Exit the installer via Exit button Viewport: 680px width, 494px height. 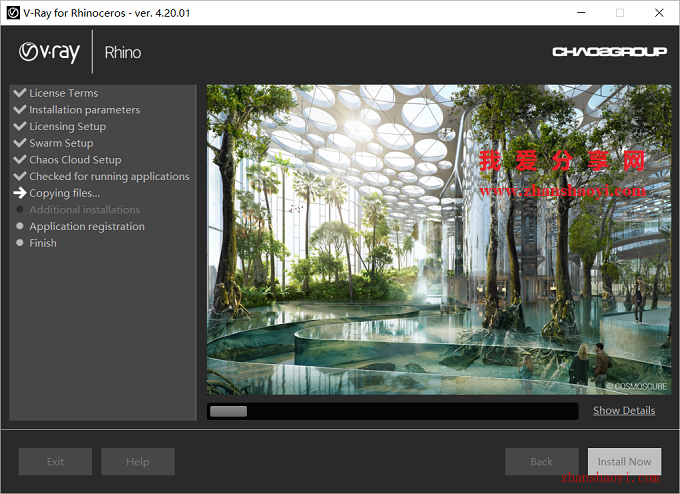click(x=55, y=461)
